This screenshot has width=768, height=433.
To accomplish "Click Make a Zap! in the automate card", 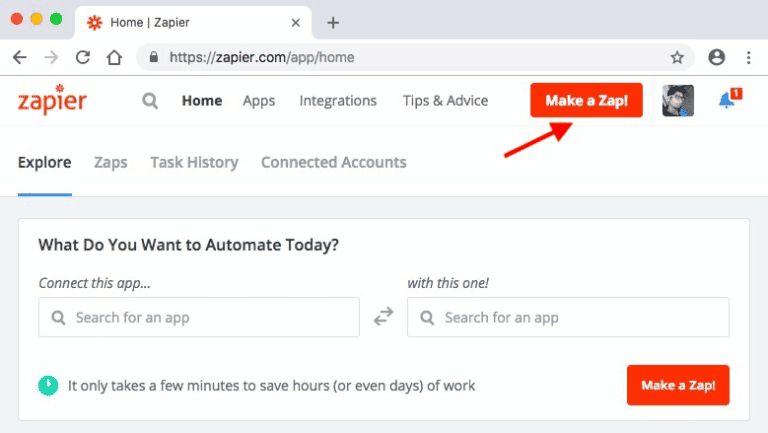I will (x=678, y=385).
